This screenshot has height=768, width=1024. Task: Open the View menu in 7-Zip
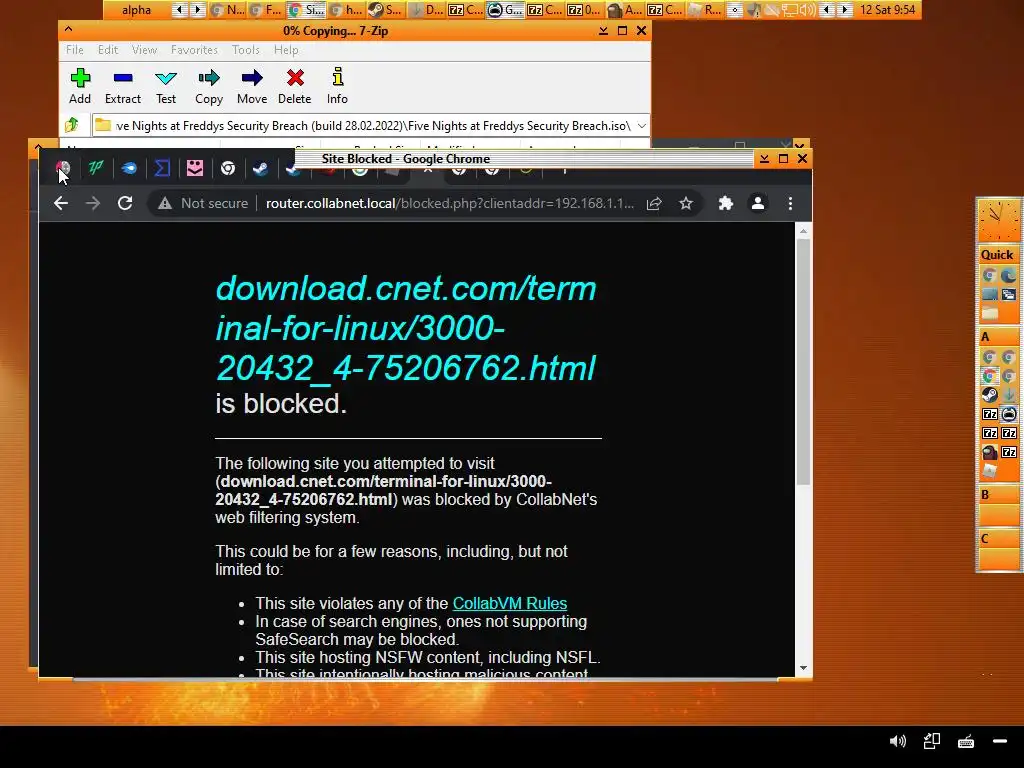144,50
